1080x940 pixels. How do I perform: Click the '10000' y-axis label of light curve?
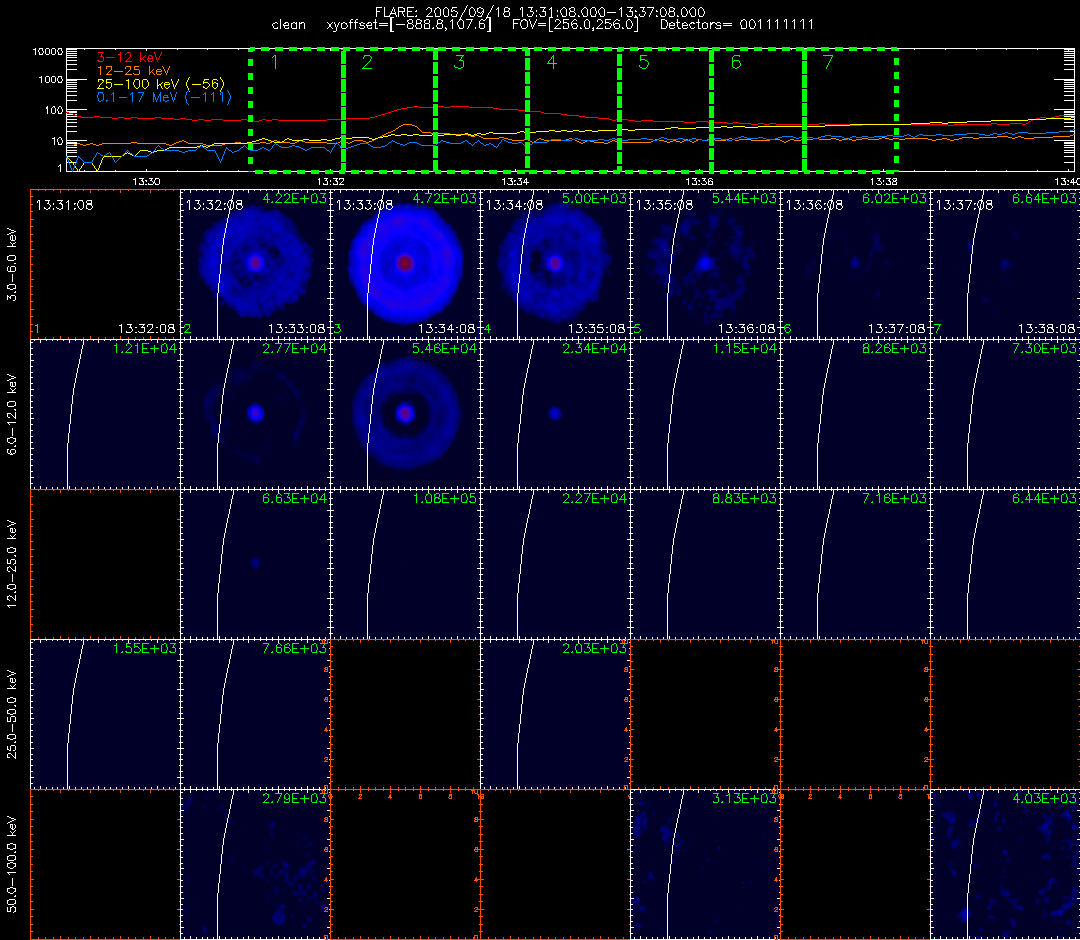48,52
